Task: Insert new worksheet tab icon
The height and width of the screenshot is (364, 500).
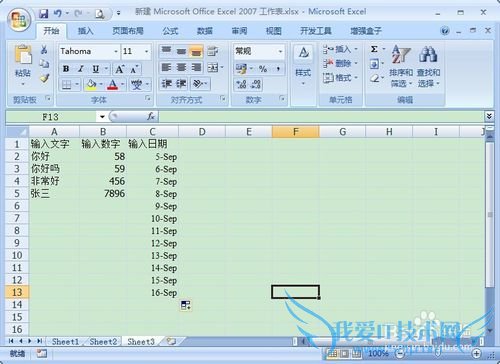Action: tap(171, 341)
